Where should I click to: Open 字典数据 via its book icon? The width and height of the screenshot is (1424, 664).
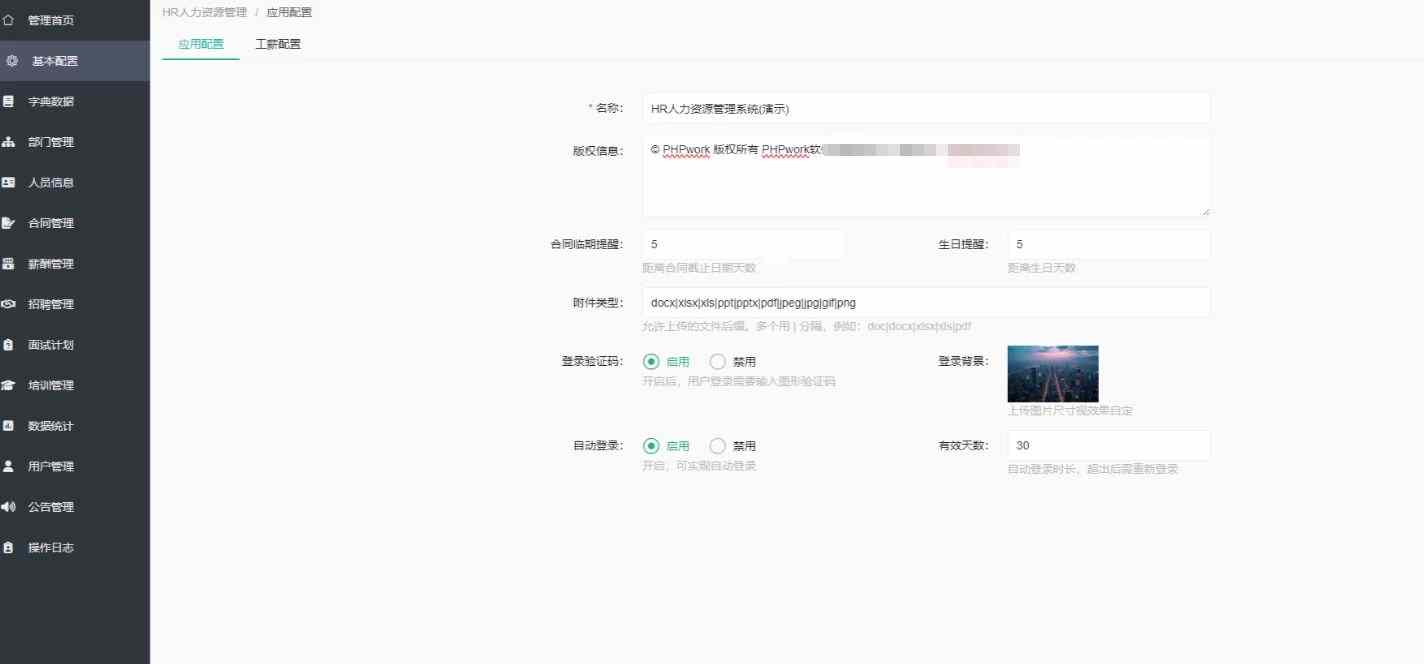9,101
